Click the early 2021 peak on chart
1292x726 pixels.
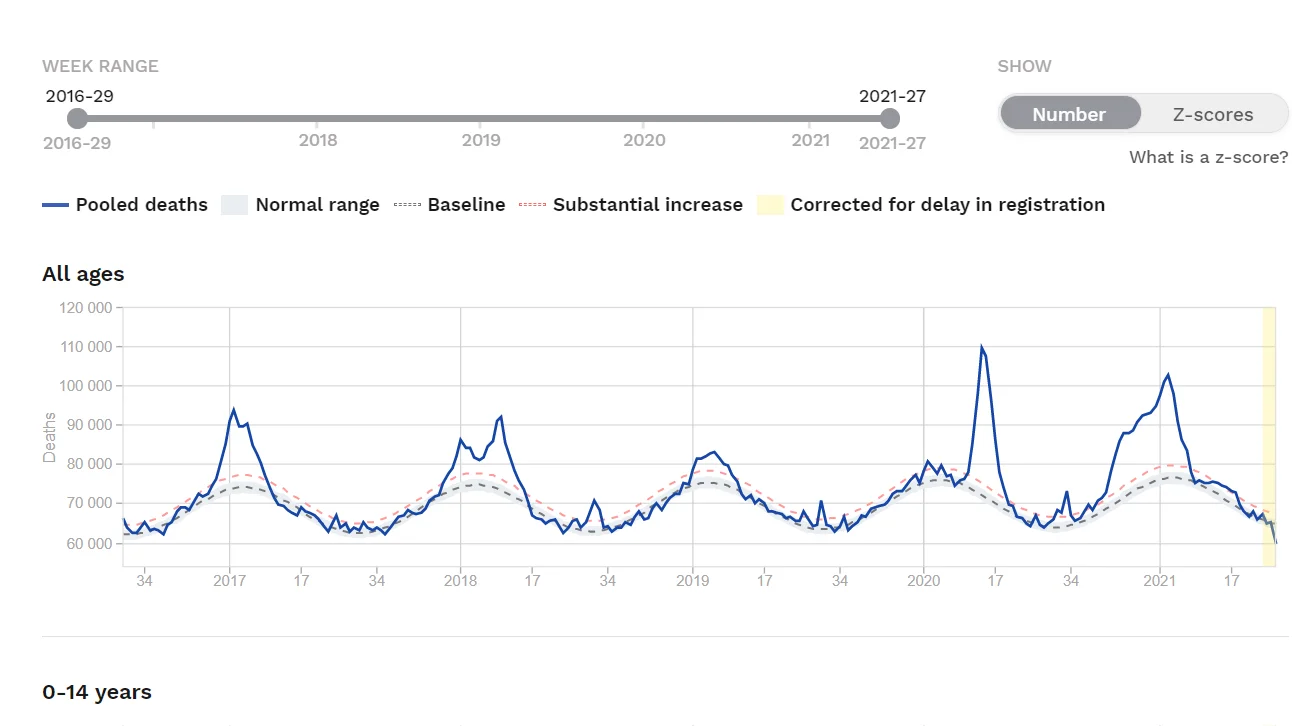(1167, 375)
